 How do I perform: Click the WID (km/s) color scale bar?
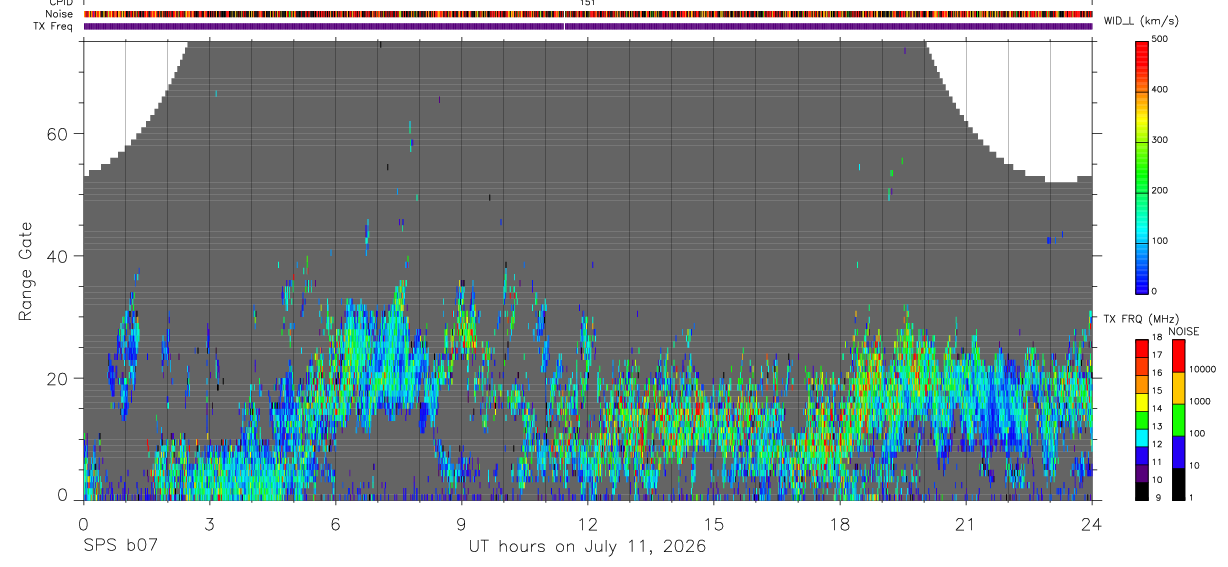click(1142, 166)
